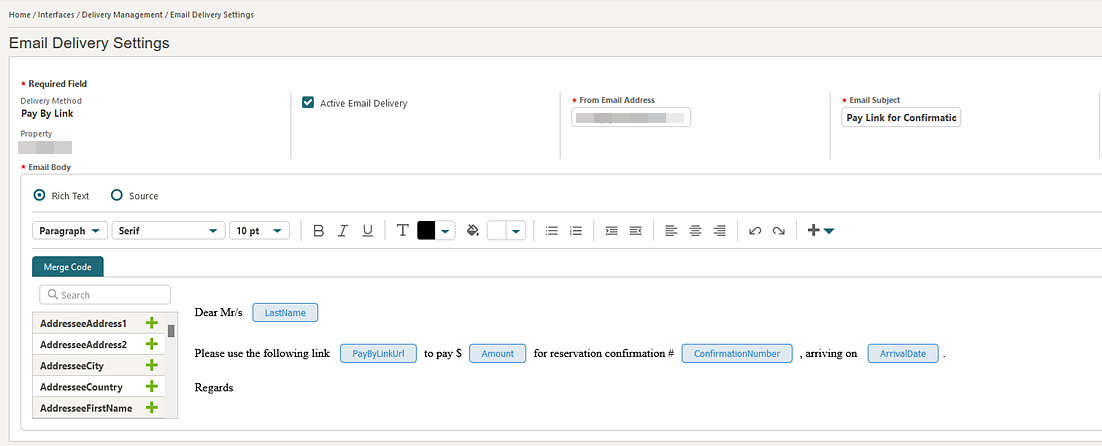Add AddresseeFirstName merge code via plus

pos(151,407)
